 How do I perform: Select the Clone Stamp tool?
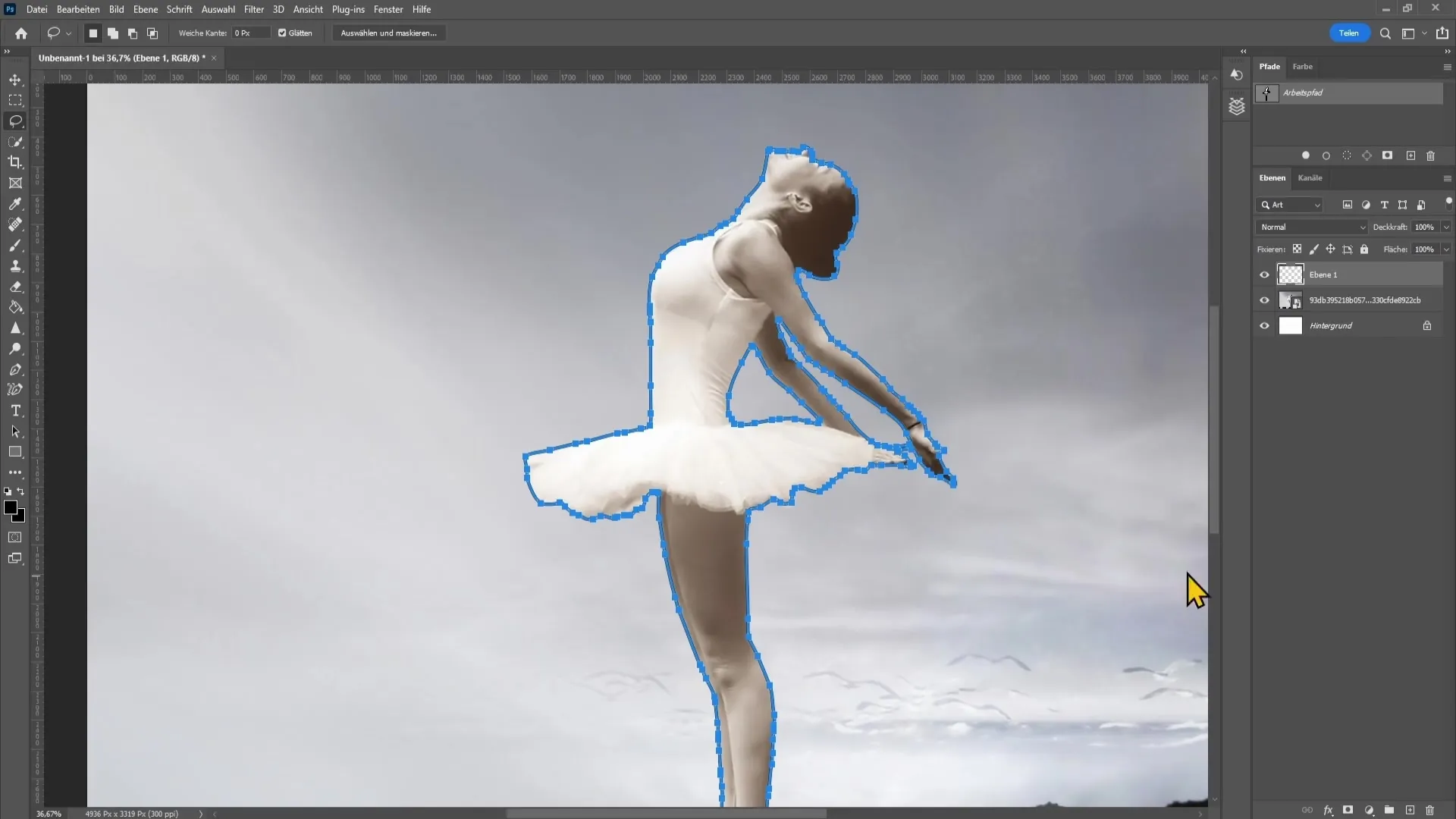tap(15, 266)
